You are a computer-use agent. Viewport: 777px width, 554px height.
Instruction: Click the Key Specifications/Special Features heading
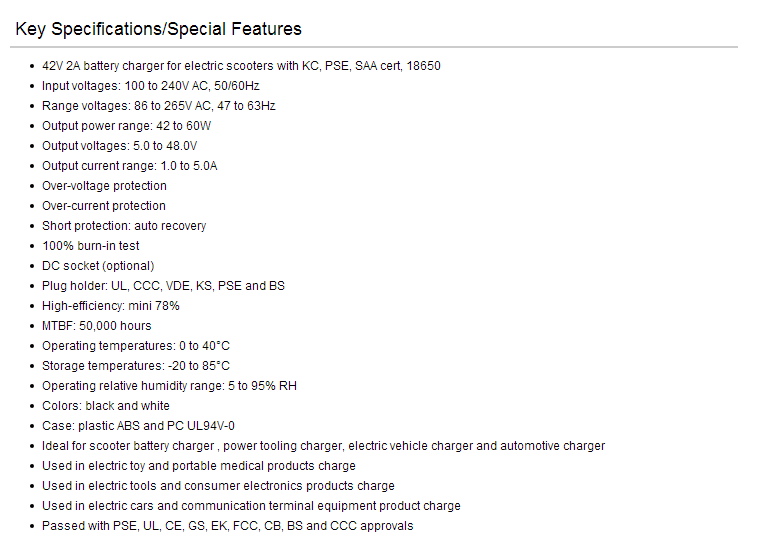point(159,29)
